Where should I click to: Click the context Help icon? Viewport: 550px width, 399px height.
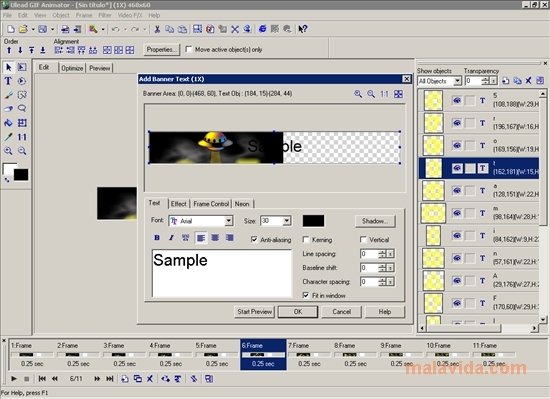pyautogui.click(x=303, y=29)
